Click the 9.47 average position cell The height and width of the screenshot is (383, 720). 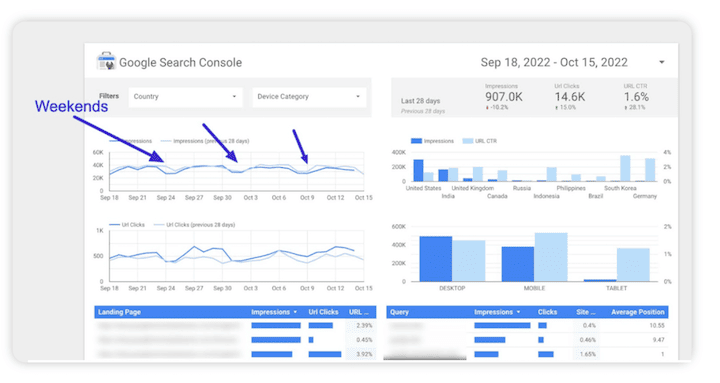click(x=658, y=340)
